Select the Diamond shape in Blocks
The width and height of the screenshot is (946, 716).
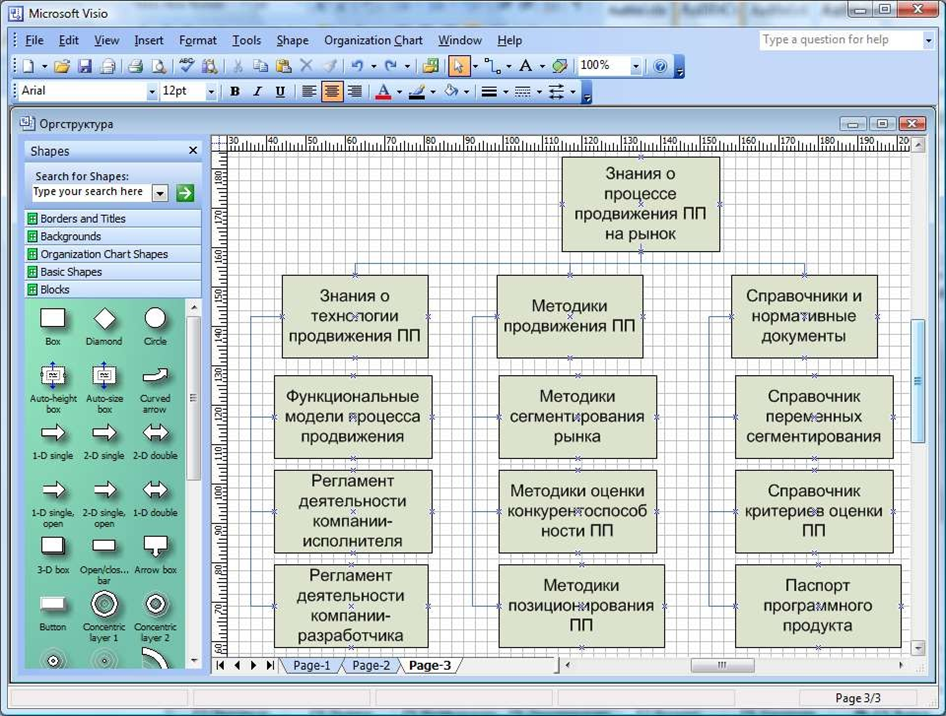point(104,326)
